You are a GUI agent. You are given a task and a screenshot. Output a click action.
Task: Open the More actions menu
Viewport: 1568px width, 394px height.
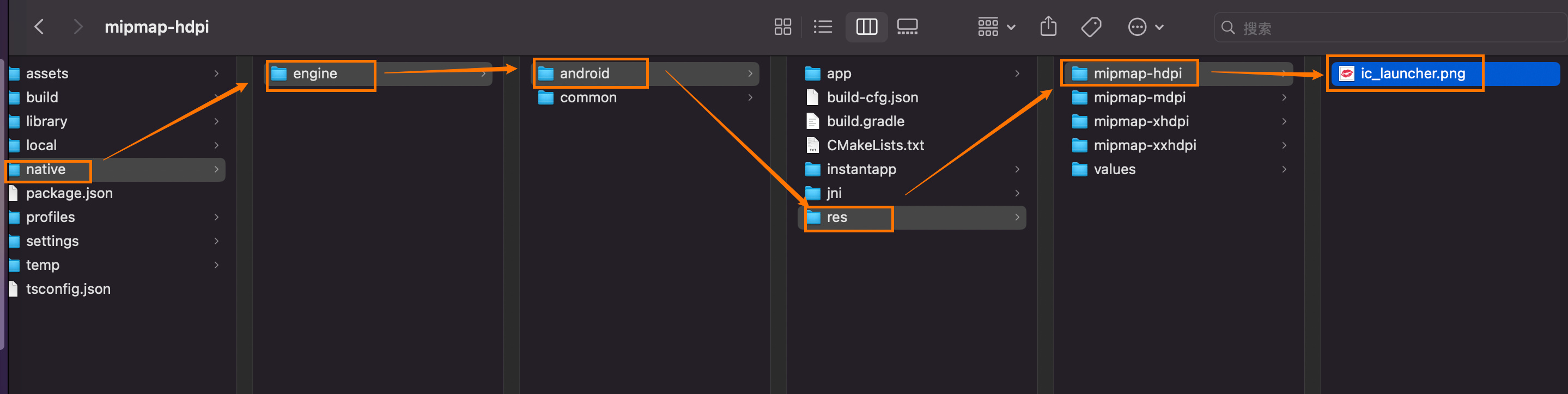(1145, 27)
